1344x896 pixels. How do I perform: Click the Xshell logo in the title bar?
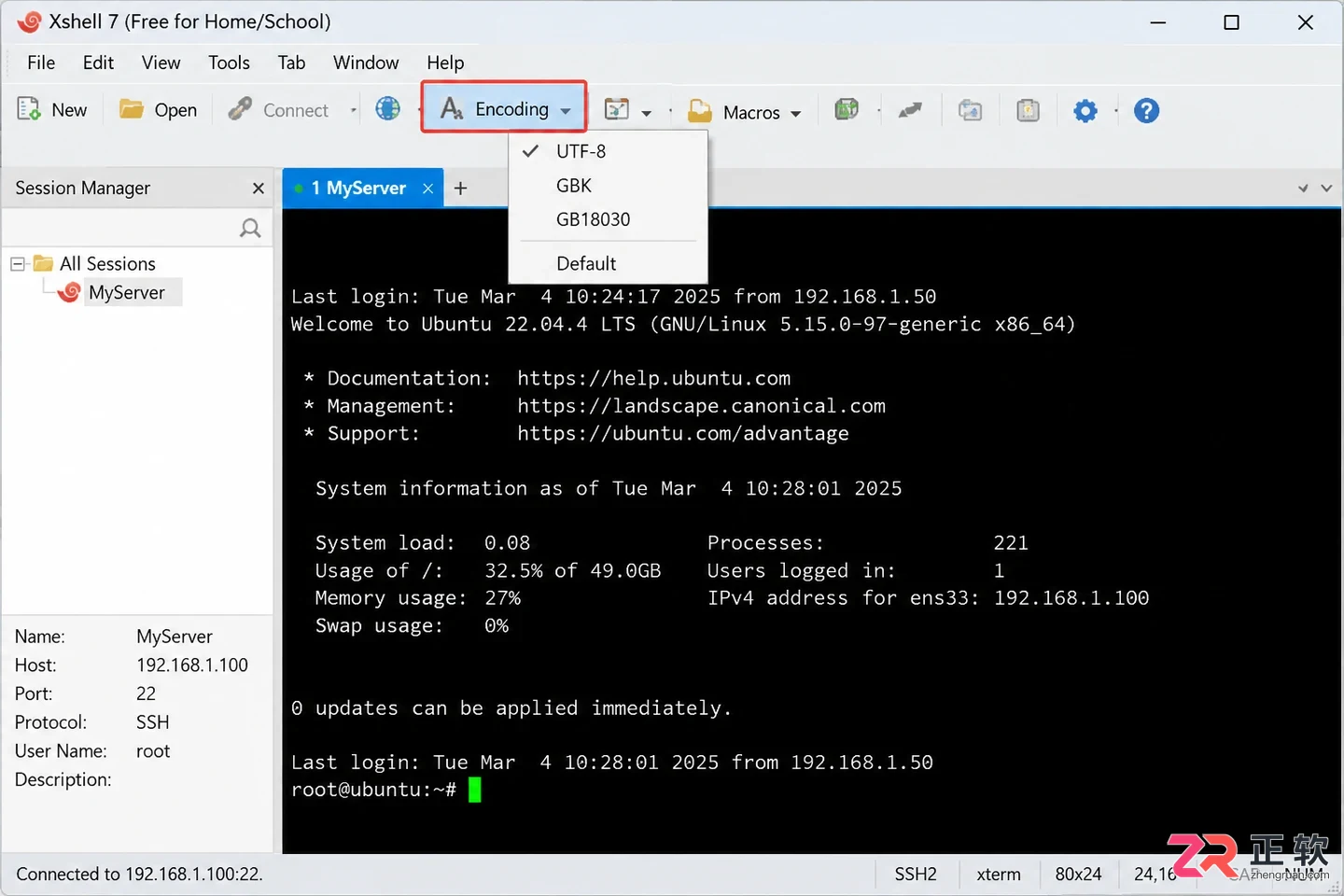coord(29,21)
